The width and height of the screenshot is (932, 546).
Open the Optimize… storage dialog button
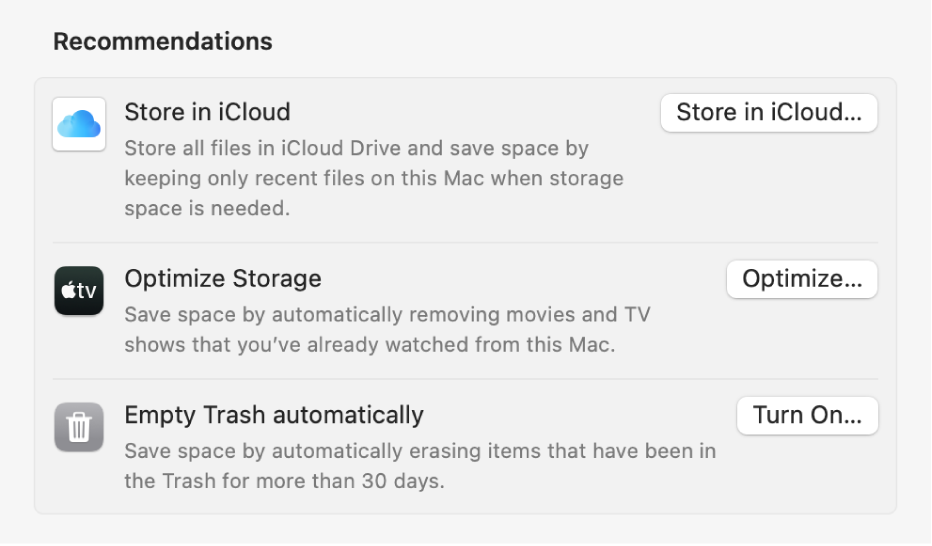coord(802,280)
